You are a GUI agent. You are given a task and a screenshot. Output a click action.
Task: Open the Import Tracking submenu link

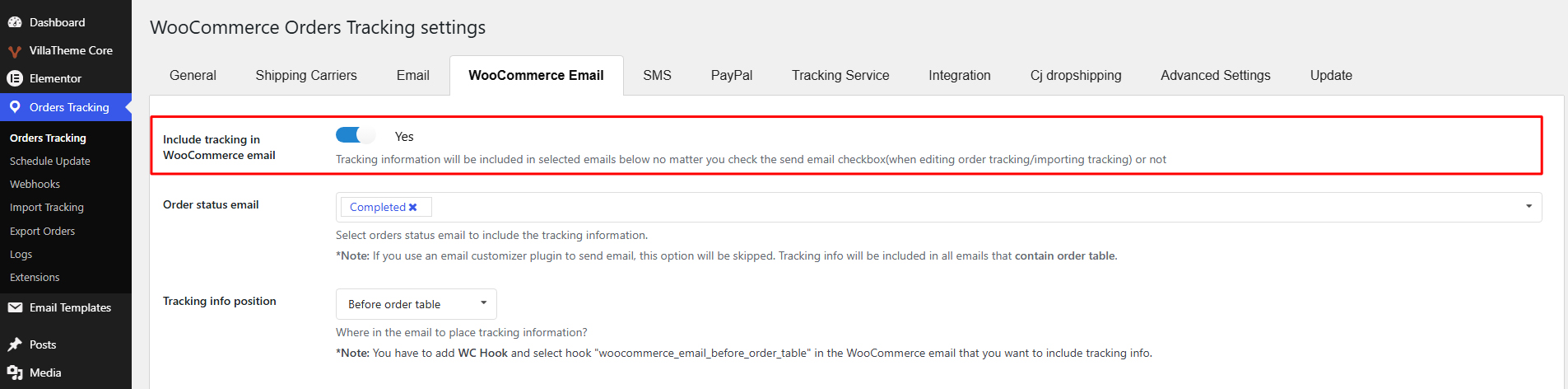pos(47,208)
